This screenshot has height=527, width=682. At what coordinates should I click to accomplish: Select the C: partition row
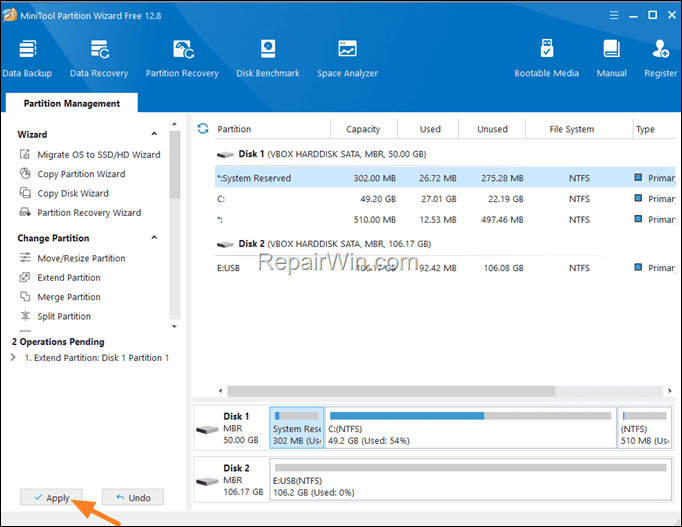tap(445, 199)
